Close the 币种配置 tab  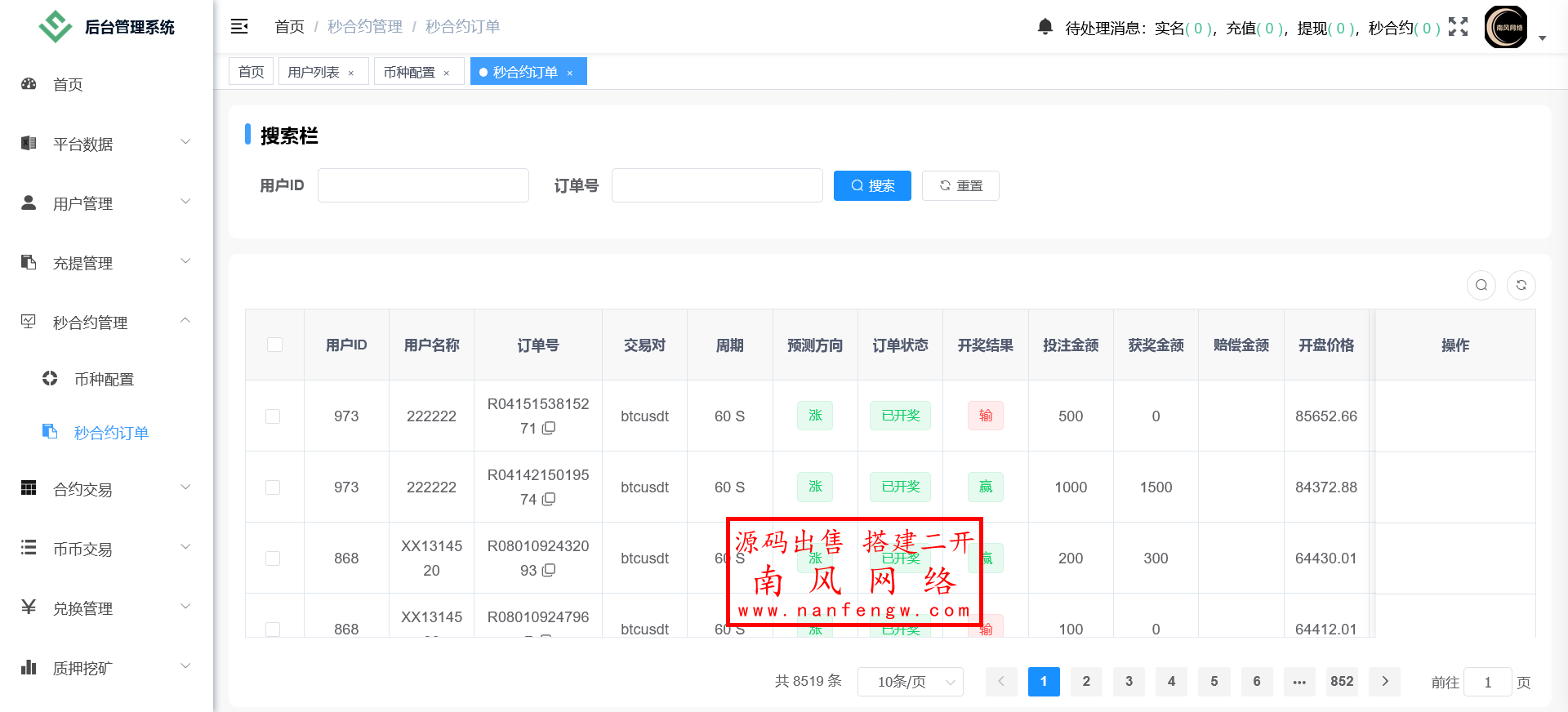447,73
